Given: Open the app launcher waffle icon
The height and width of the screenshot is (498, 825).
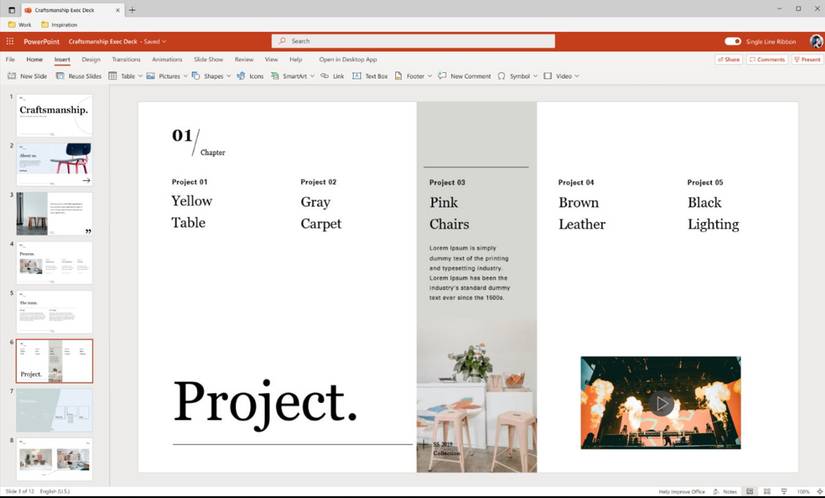Looking at the screenshot, I should pos(10,41).
